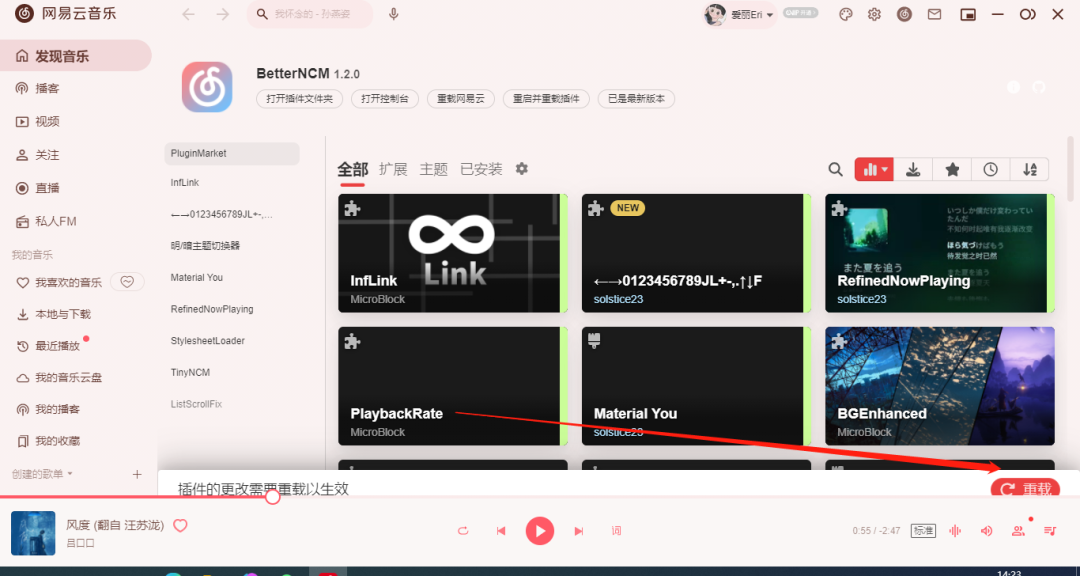This screenshot has height=576, width=1080.
Task: Click the 重载网易云 button
Action: [461, 99]
